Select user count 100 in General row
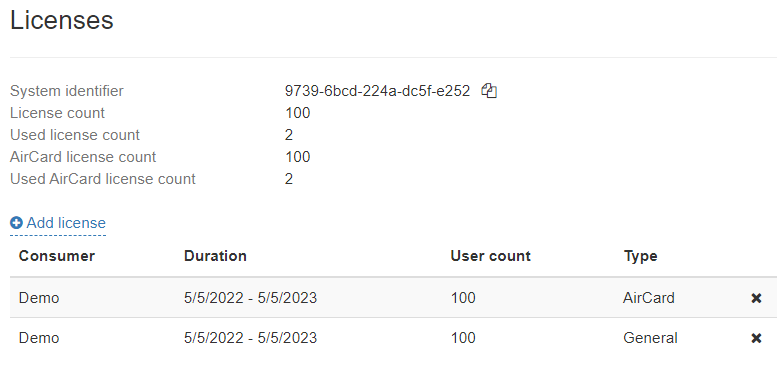The height and width of the screenshot is (369, 780). pos(463,338)
